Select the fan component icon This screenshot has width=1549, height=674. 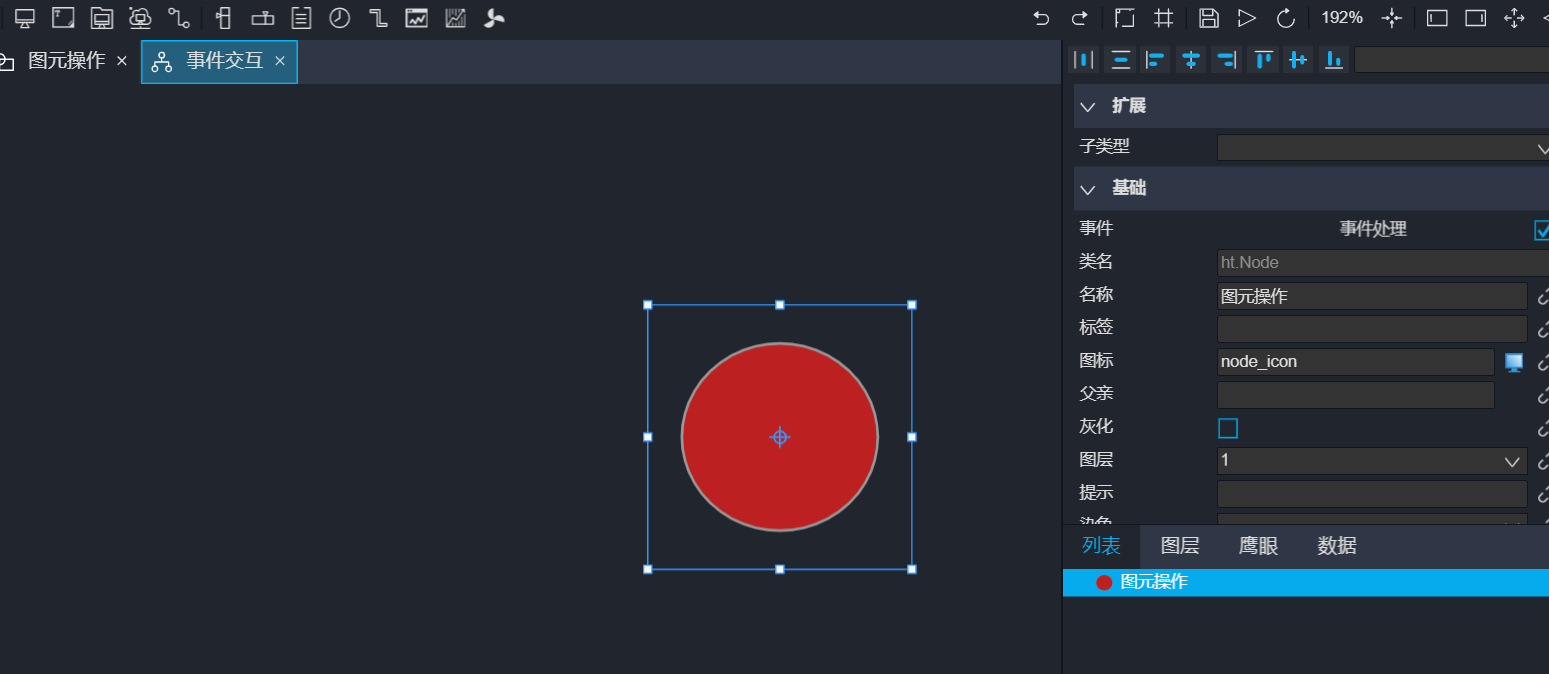point(494,18)
